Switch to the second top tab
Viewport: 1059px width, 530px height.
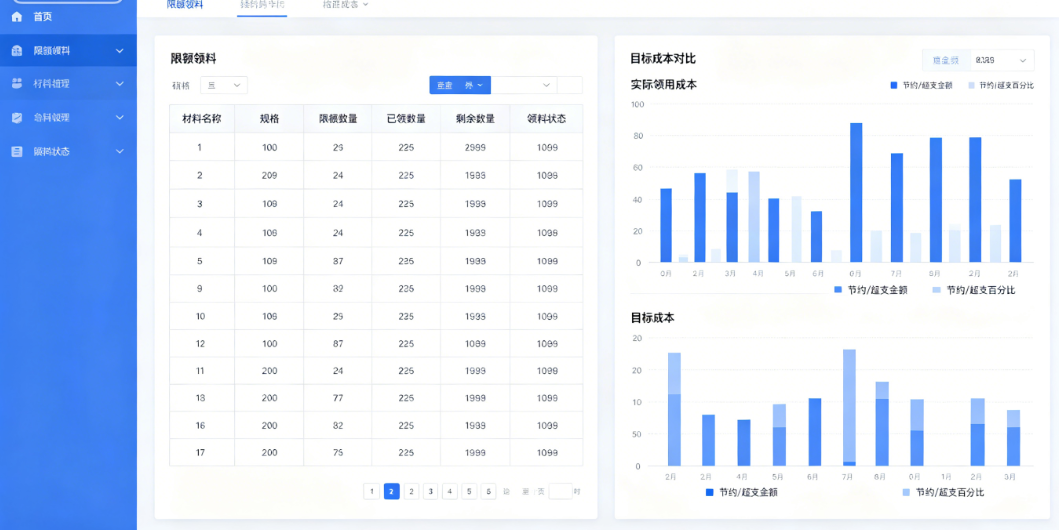[262, 5]
